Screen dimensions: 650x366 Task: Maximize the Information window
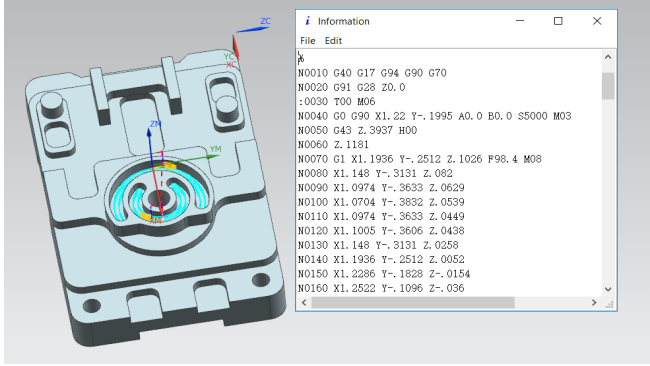[x=558, y=21]
